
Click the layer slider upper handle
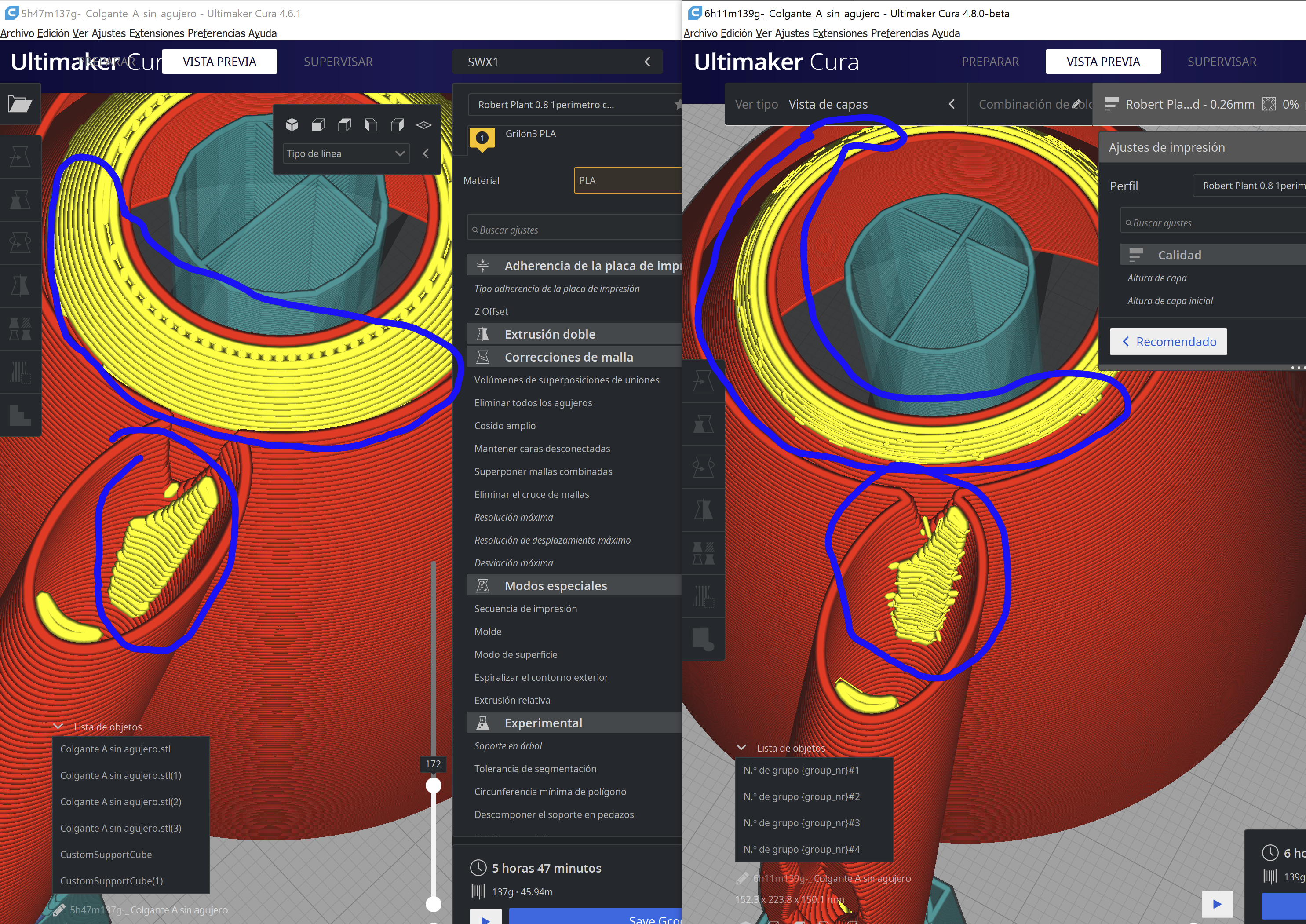click(x=434, y=786)
